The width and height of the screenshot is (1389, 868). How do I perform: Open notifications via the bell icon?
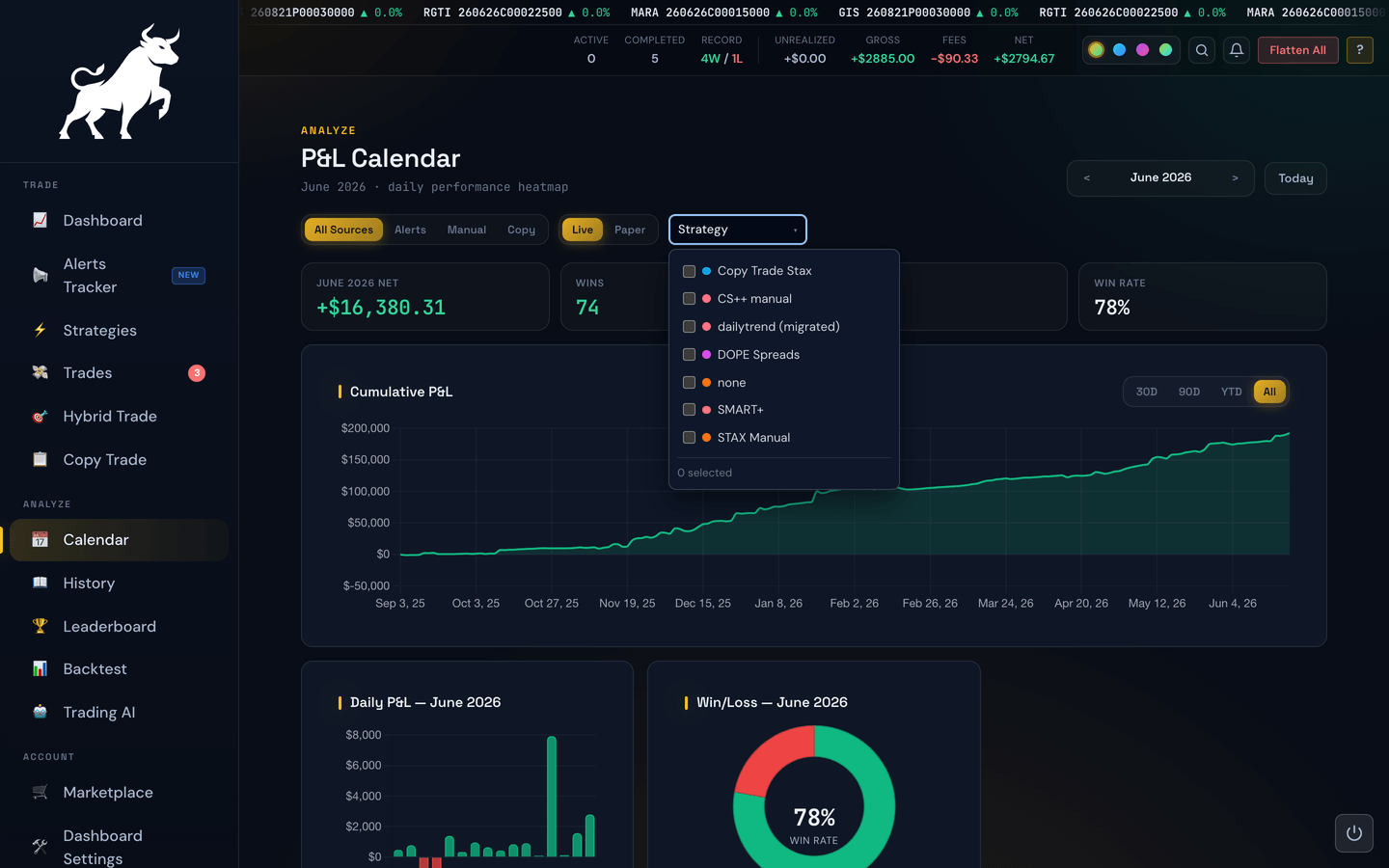coord(1237,50)
